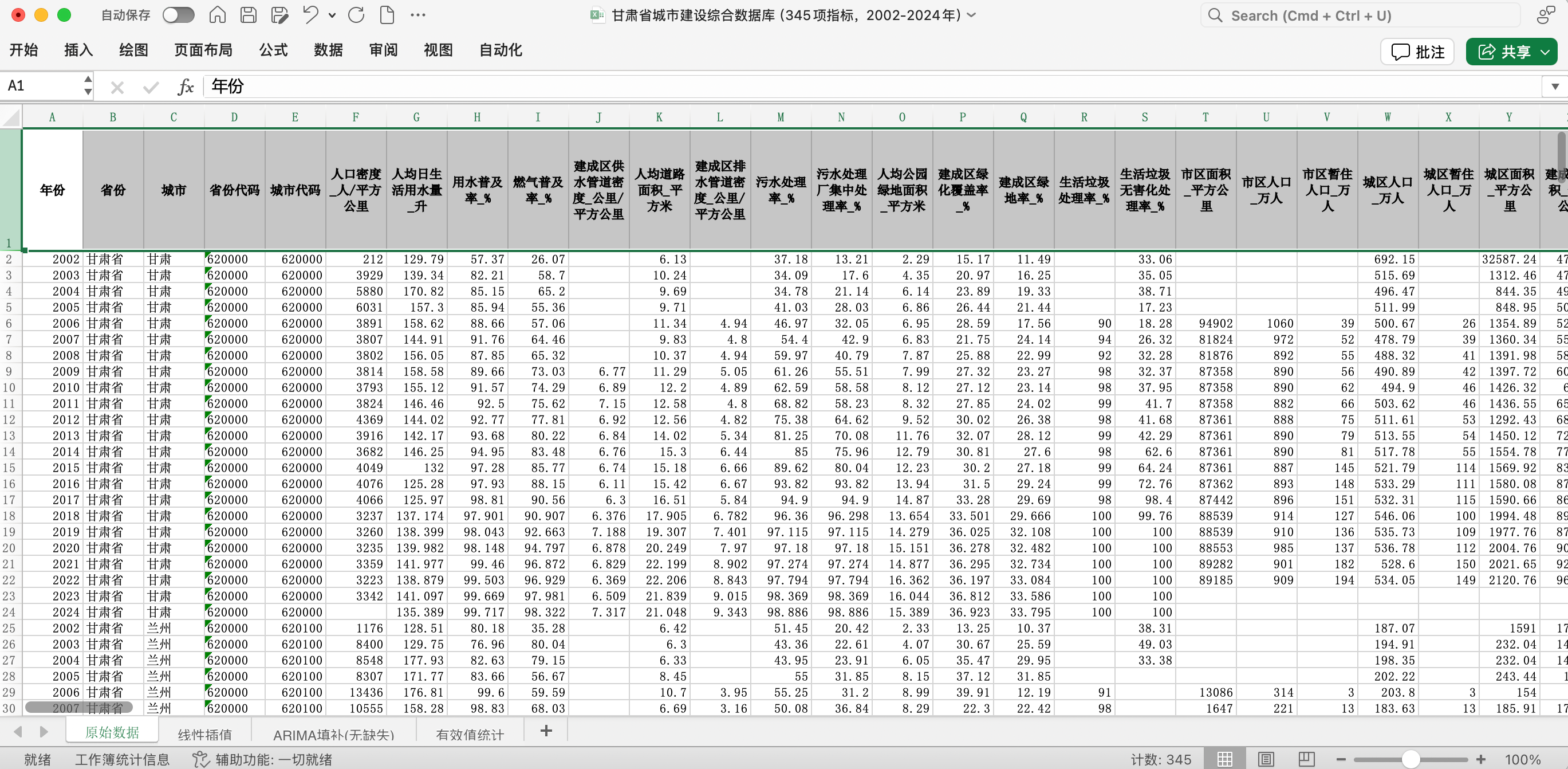Screen dimensions: 1568x769
Task: Click the Save floppy disk icon
Action: coord(249,15)
